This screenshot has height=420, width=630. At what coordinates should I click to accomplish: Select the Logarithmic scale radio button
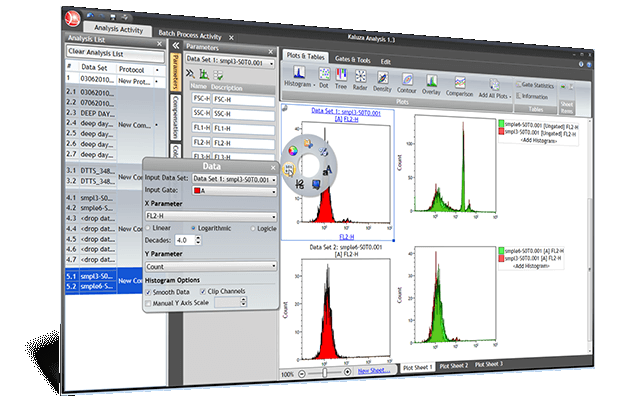[193, 228]
